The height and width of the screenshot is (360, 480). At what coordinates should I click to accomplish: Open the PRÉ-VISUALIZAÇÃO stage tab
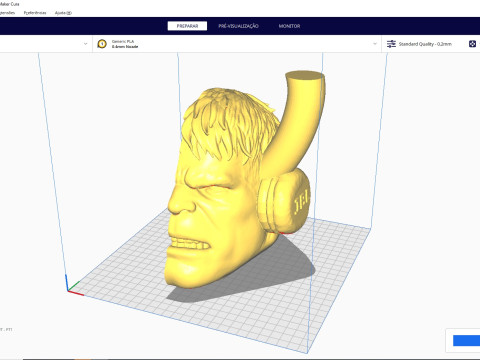point(238,26)
